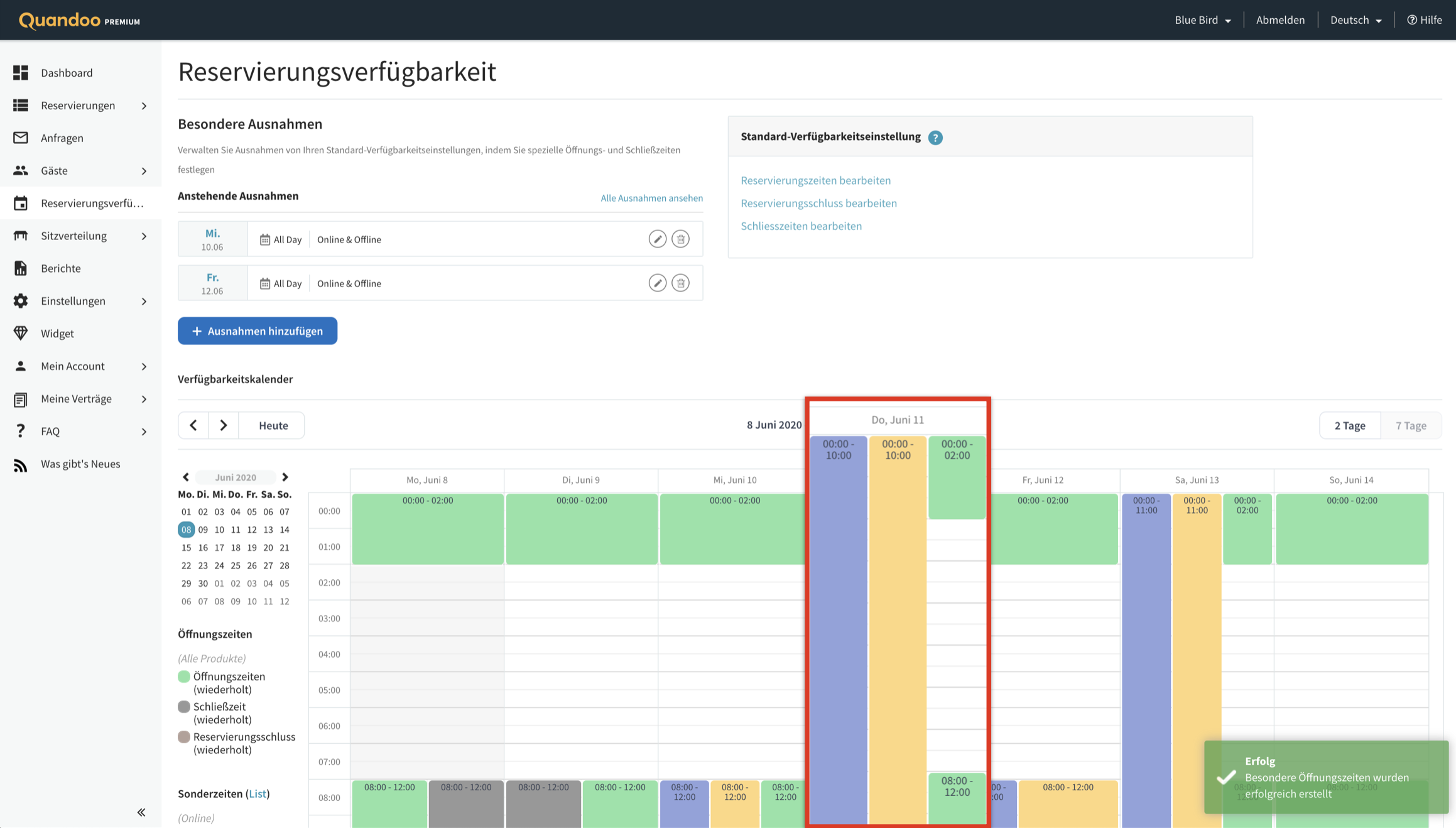Viewport: 1456px width, 828px height.
Task: Click Sa, Juni 13 blue 00:00 - 11:00 block
Action: [x=1146, y=660]
